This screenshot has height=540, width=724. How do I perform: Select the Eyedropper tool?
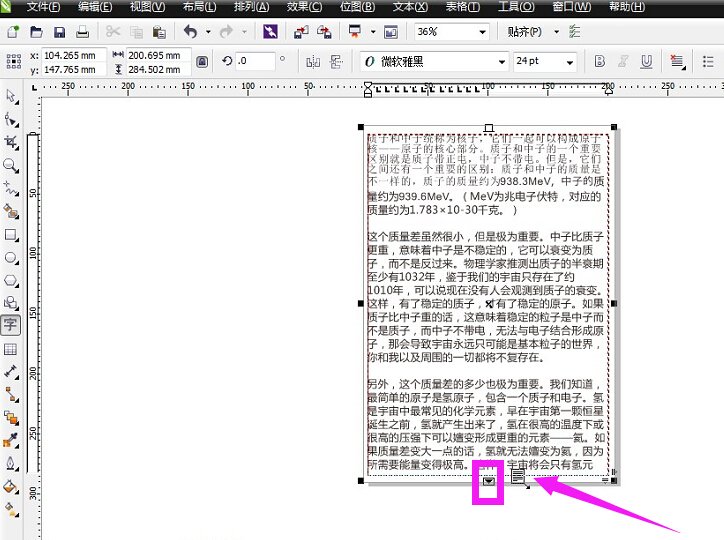pos(11,441)
